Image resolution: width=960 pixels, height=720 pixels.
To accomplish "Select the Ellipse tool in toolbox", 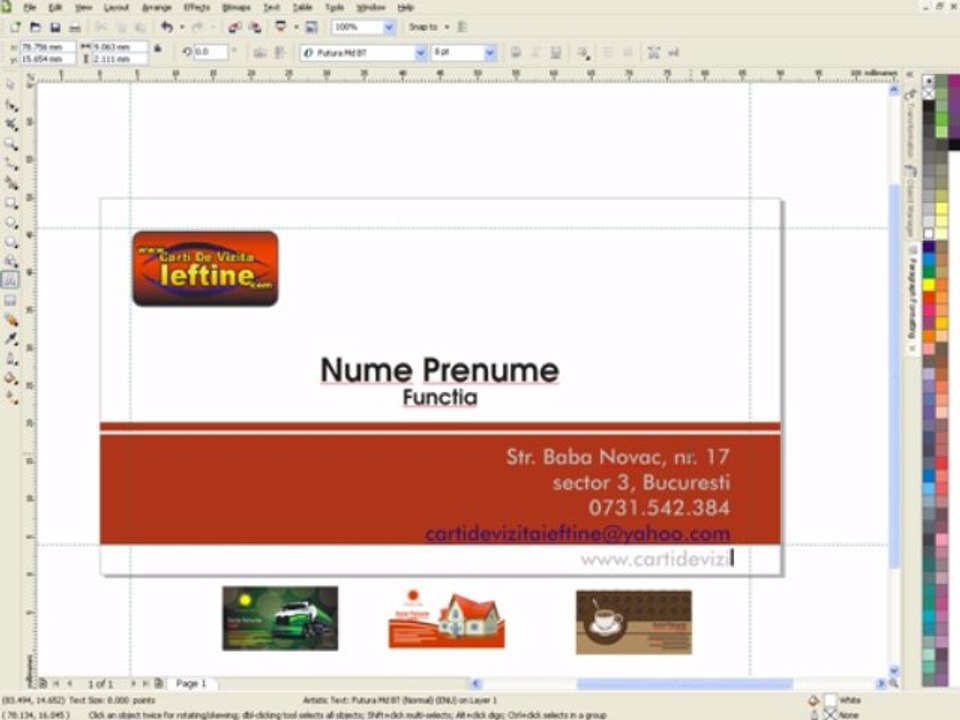I will click(x=10, y=222).
